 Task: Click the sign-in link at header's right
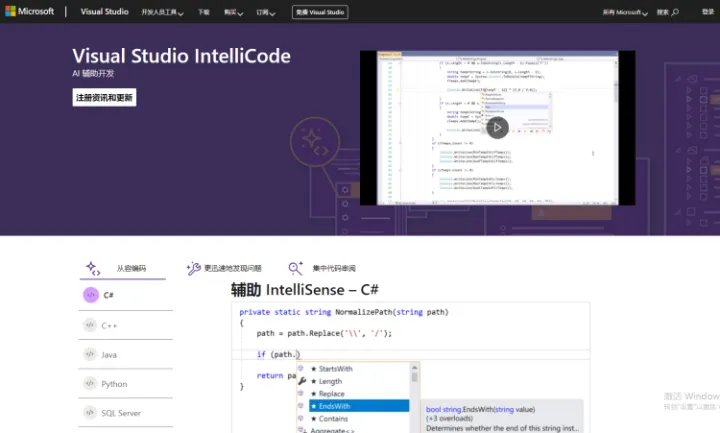coord(708,12)
